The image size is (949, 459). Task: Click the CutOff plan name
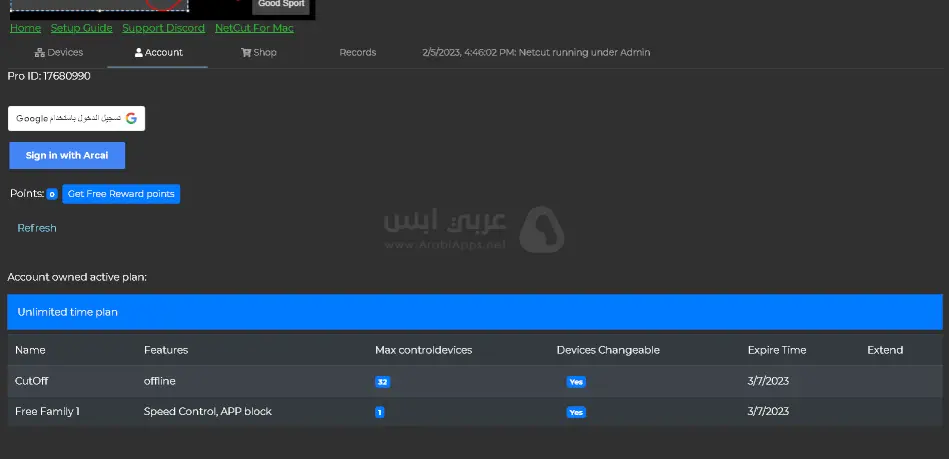pos(31,381)
